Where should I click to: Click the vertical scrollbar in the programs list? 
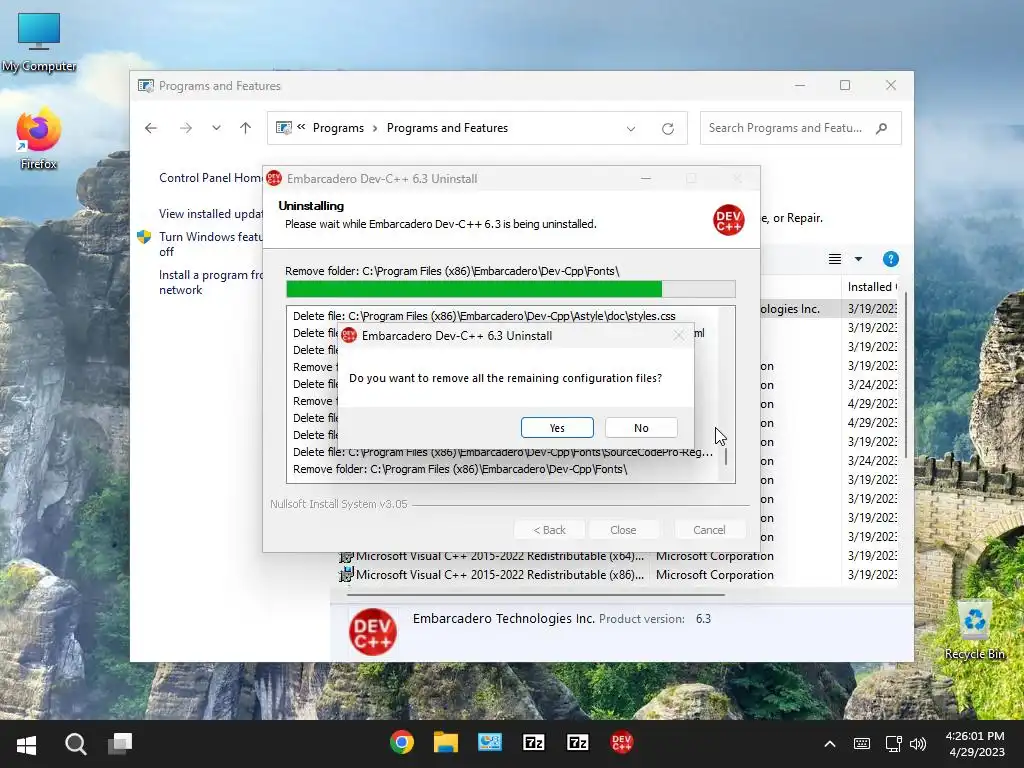[x=906, y=374]
